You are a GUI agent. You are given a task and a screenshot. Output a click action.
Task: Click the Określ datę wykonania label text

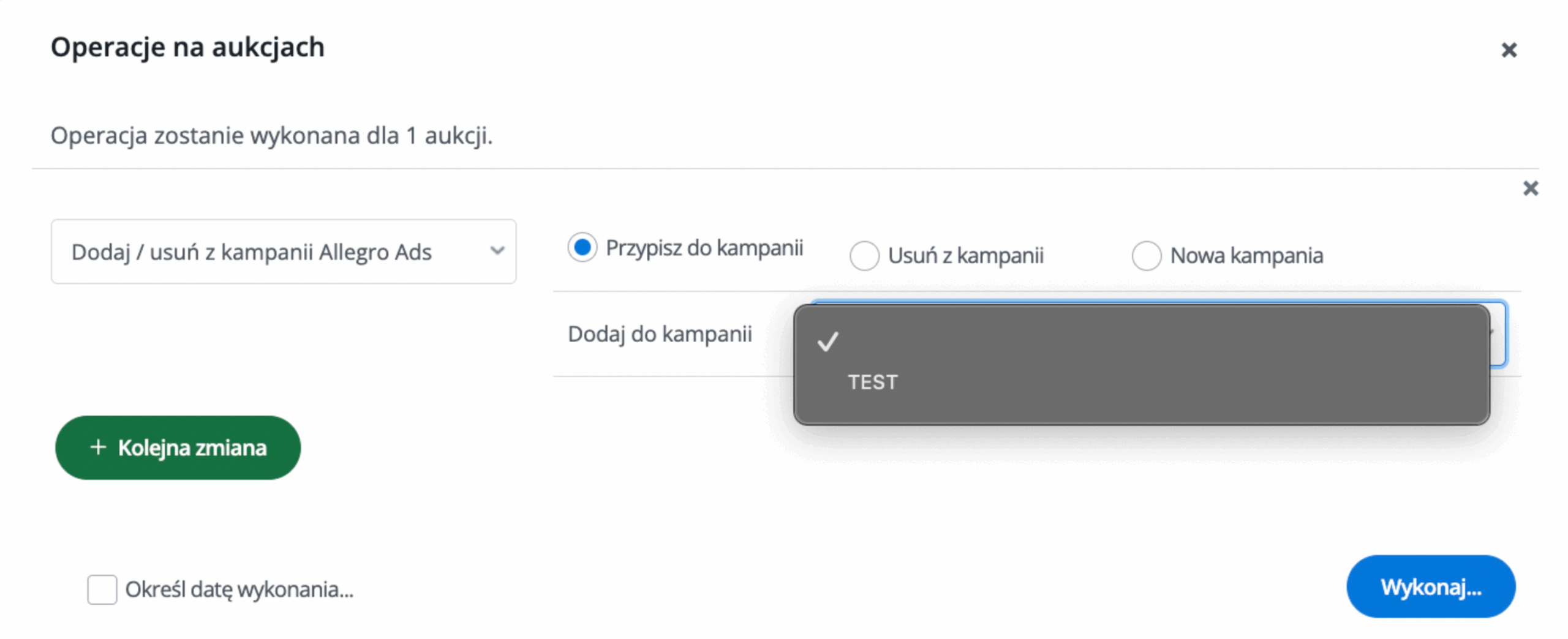[239, 589]
